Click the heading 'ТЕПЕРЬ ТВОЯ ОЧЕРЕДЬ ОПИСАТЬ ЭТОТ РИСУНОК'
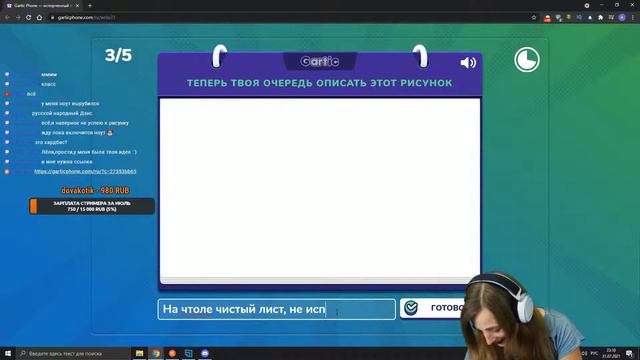640x360 pixels. coord(320,83)
